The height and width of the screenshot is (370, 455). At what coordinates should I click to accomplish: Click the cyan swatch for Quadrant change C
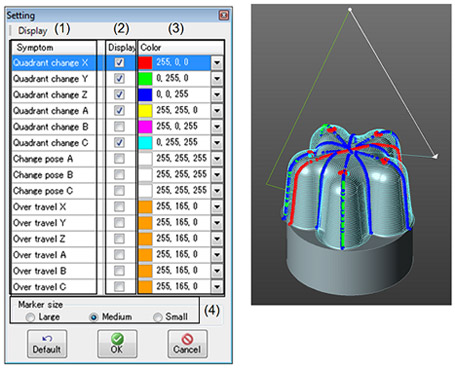tap(145, 142)
